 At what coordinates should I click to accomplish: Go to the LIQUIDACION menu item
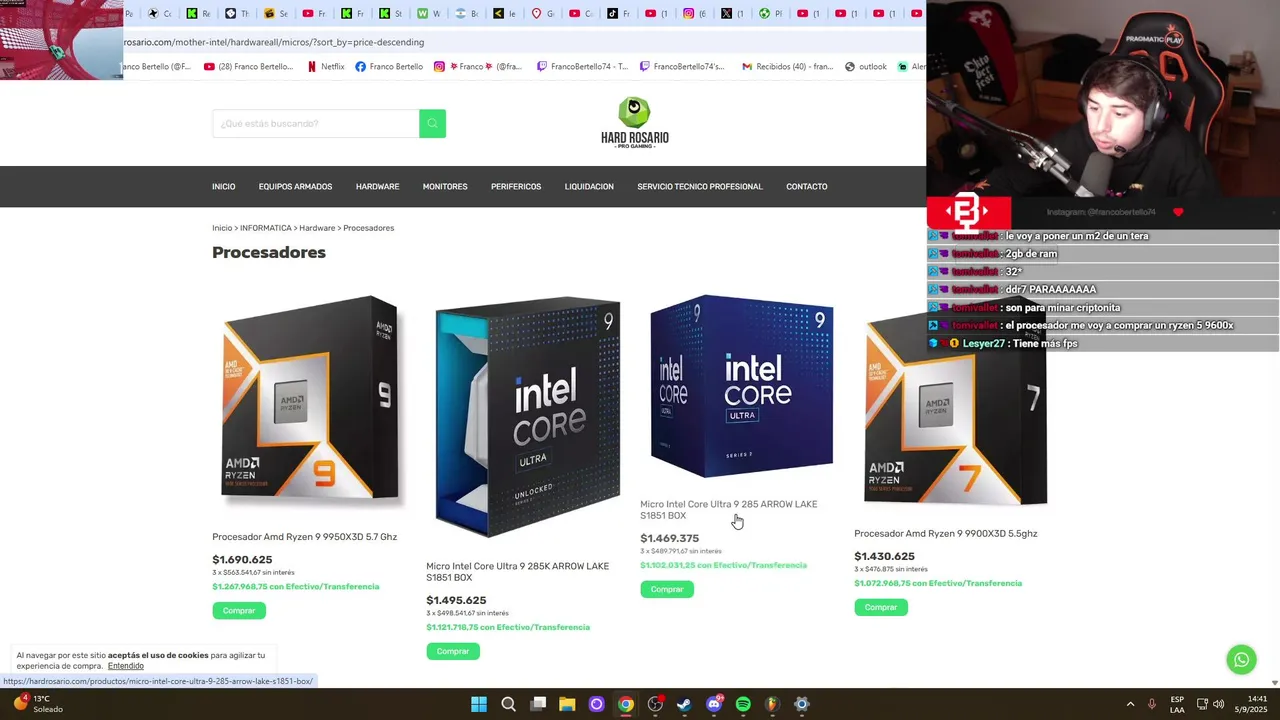click(589, 187)
